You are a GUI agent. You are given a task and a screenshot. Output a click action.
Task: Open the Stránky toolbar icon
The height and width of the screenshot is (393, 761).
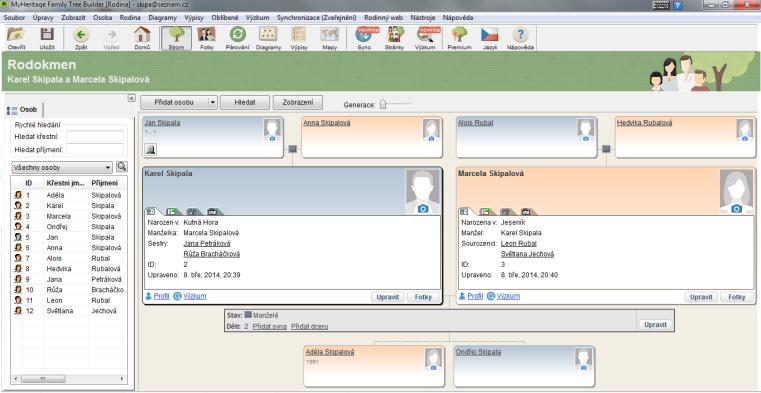[x=395, y=38]
